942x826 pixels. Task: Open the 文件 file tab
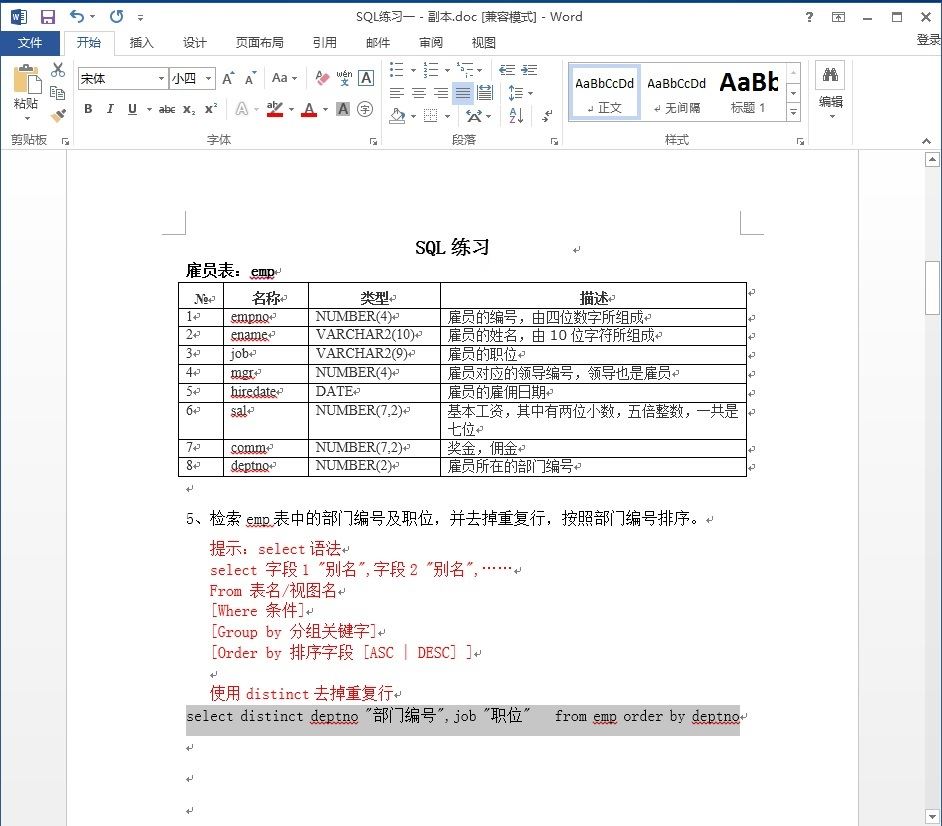(x=30, y=43)
